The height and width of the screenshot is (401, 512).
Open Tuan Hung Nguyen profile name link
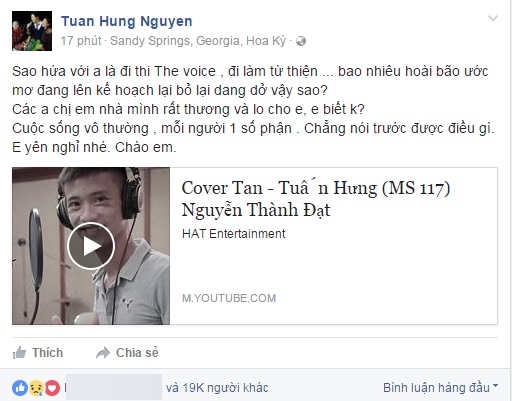(x=127, y=21)
